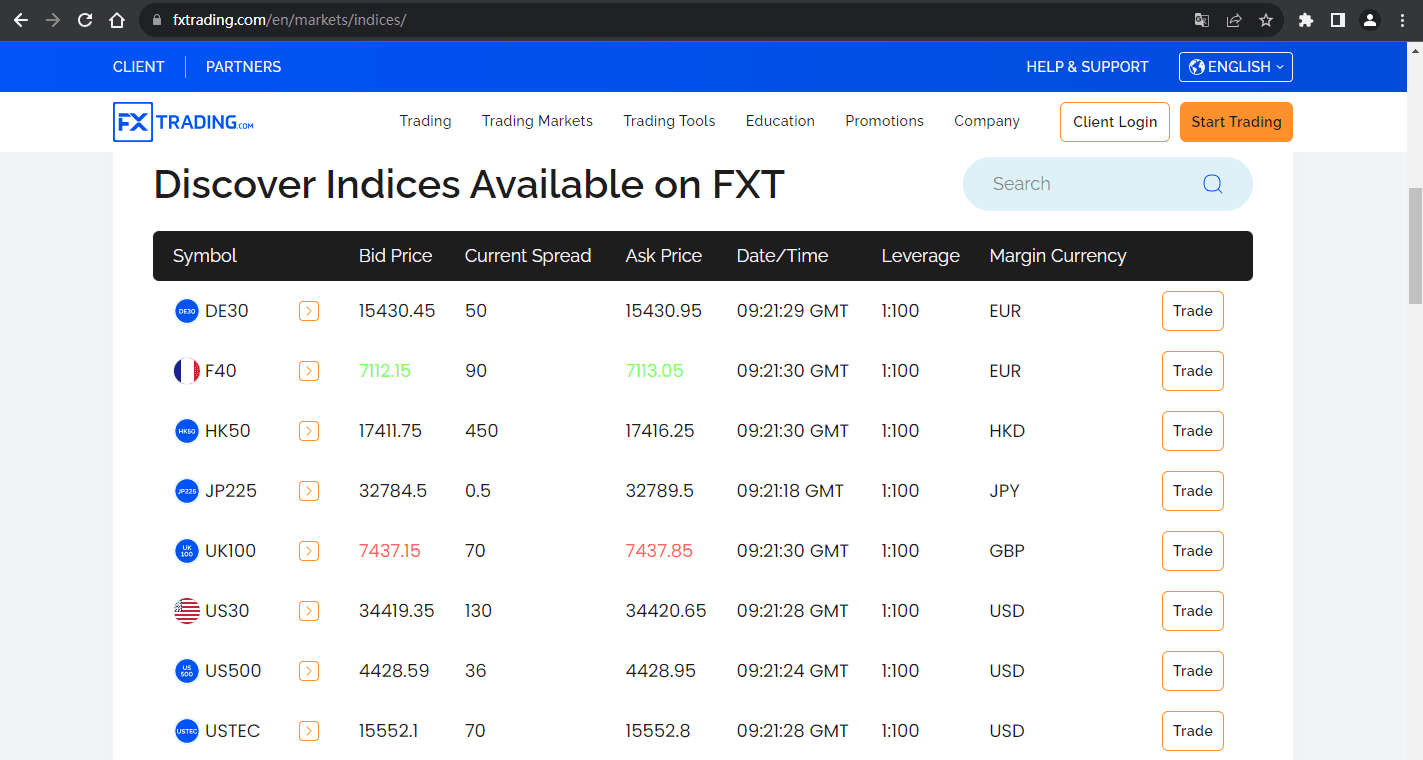The height and width of the screenshot is (760, 1423).
Task: Click the US500 symbol icon
Action: click(x=187, y=671)
